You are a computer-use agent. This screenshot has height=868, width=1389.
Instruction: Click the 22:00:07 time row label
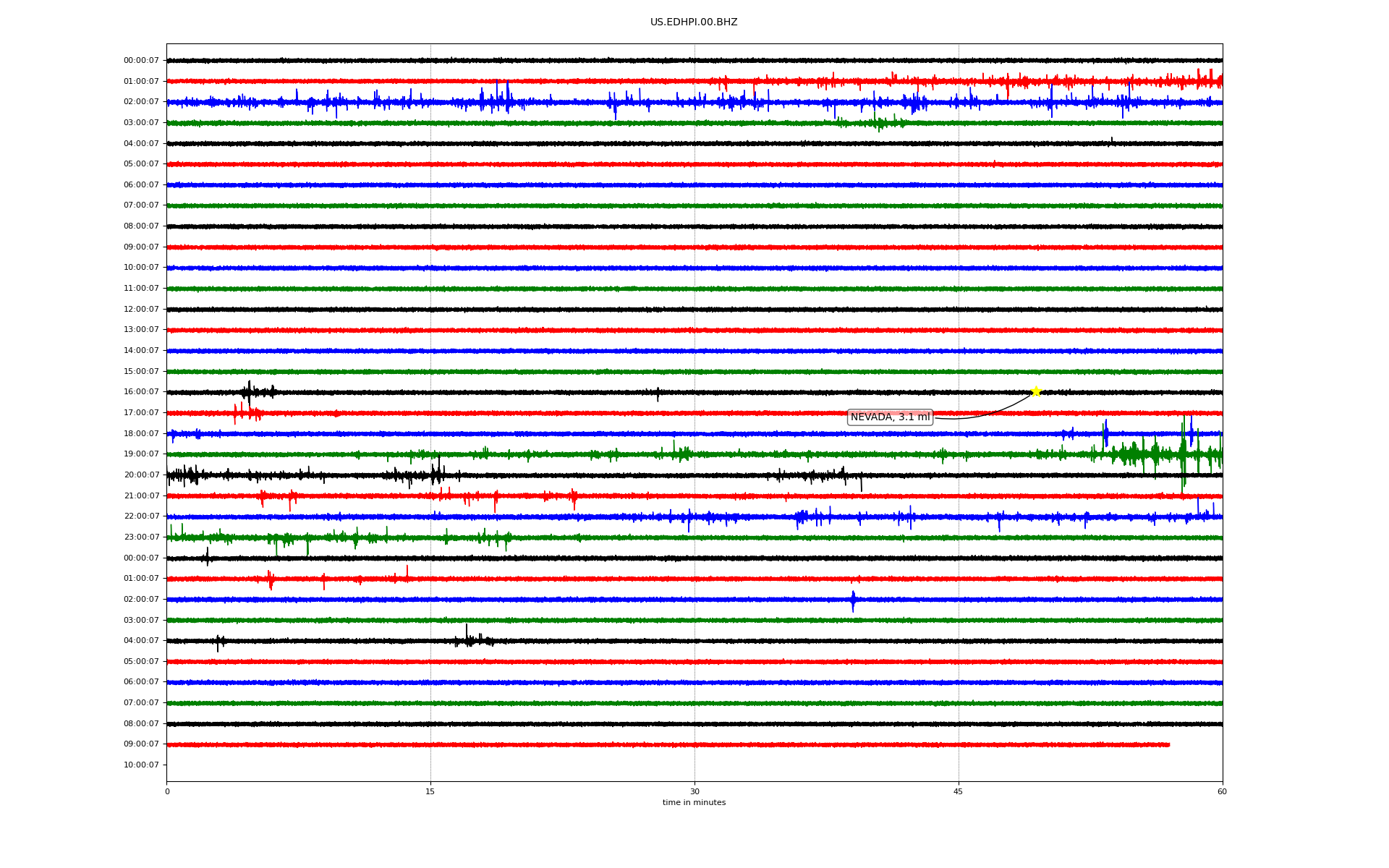pyautogui.click(x=141, y=516)
